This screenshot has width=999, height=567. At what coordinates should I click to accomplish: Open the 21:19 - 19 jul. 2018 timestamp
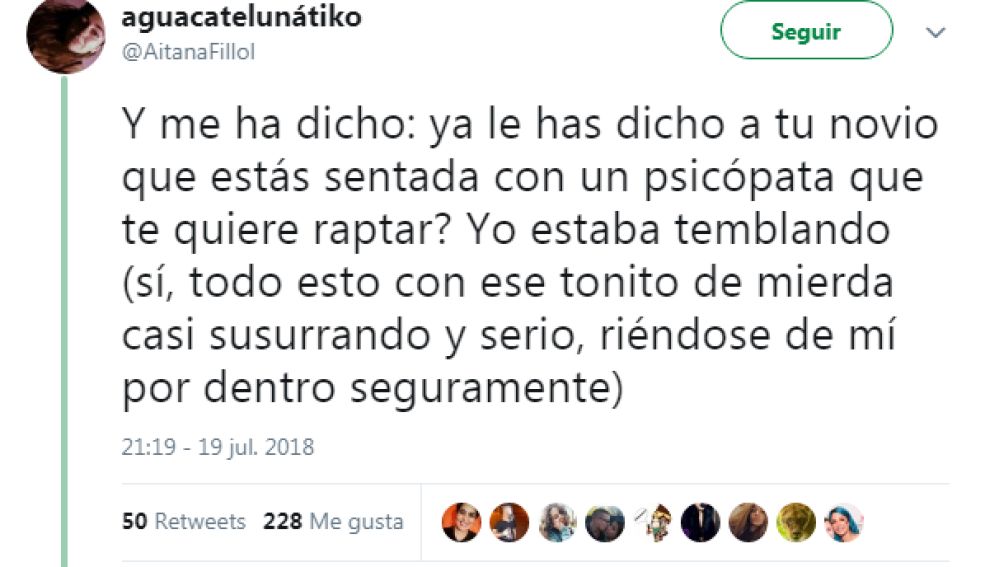(218, 447)
